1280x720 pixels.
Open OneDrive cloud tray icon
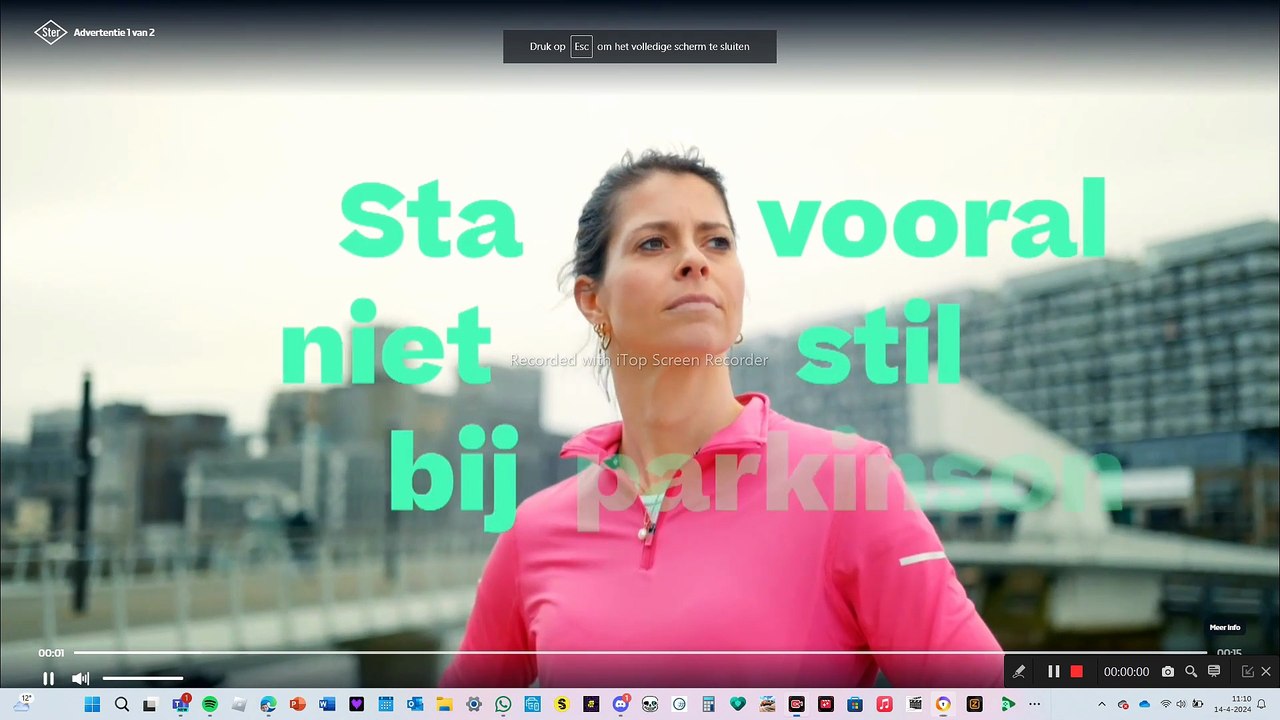tap(1145, 704)
